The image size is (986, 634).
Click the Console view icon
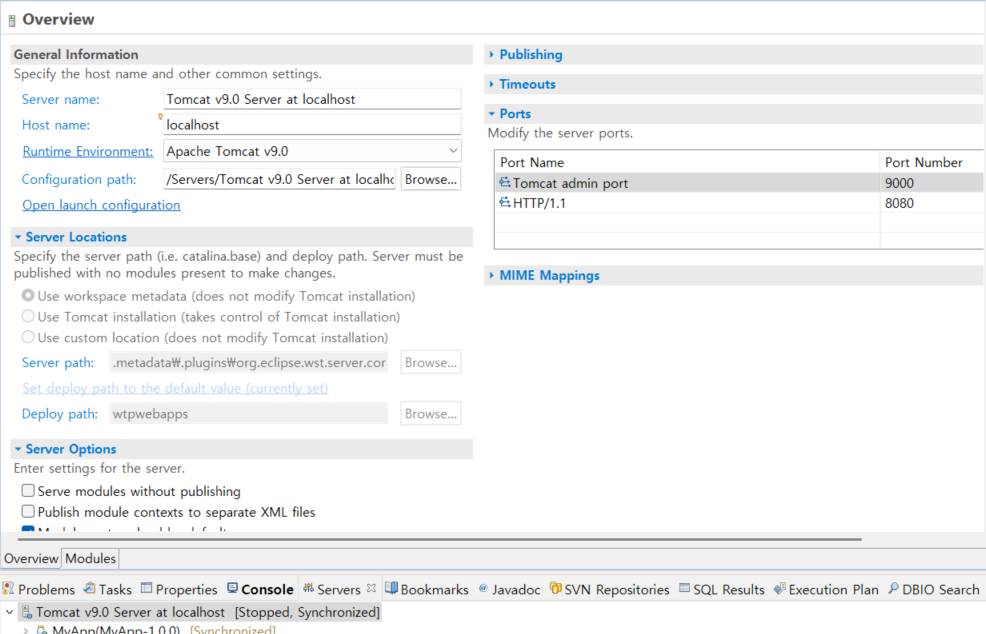click(233, 589)
